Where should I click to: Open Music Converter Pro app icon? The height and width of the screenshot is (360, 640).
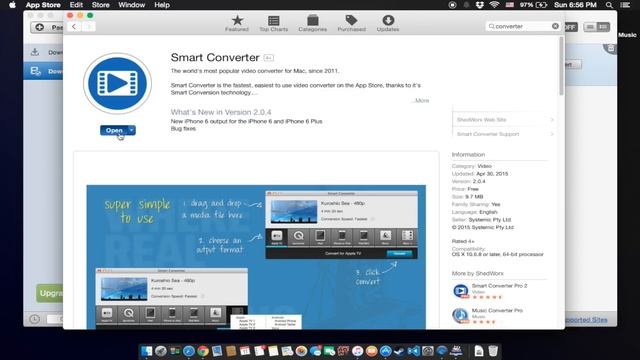pyautogui.click(x=460, y=315)
